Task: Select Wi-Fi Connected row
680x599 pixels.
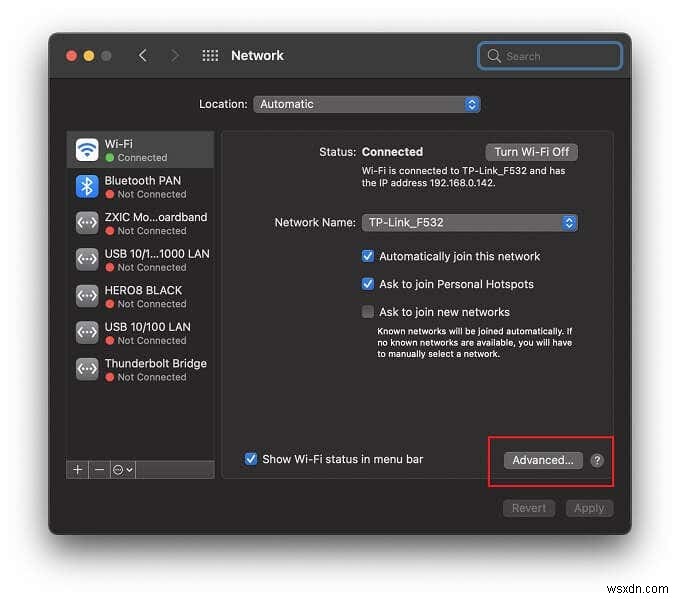Action: pyautogui.click(x=140, y=150)
